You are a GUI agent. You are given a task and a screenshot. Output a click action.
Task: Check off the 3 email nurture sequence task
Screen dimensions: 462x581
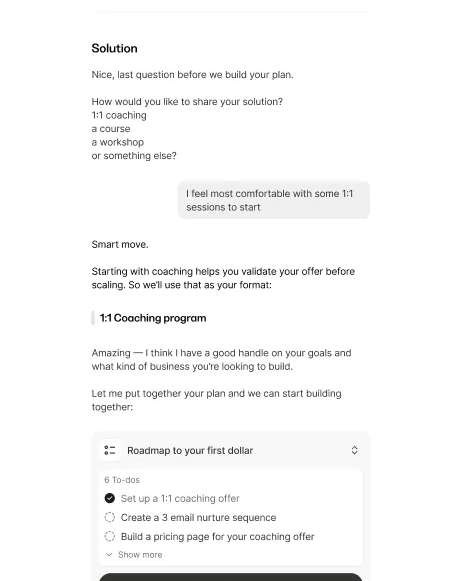tap(110, 517)
